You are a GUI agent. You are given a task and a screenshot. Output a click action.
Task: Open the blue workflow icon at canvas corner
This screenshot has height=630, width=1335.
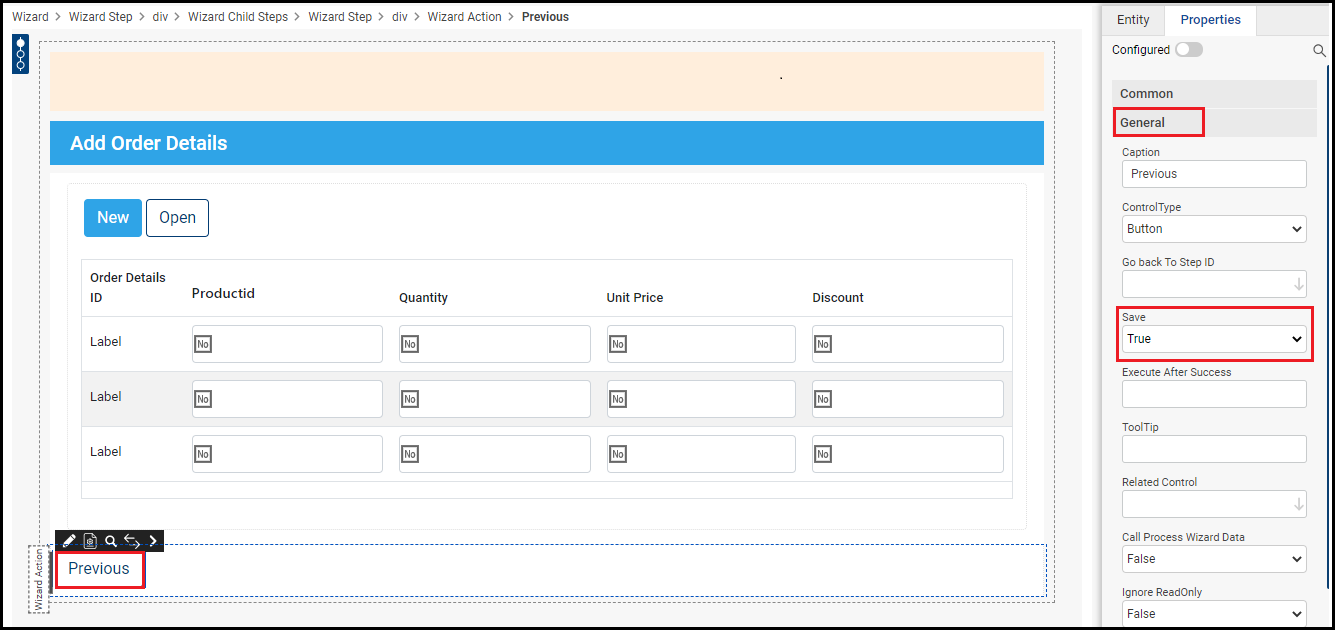[20, 54]
